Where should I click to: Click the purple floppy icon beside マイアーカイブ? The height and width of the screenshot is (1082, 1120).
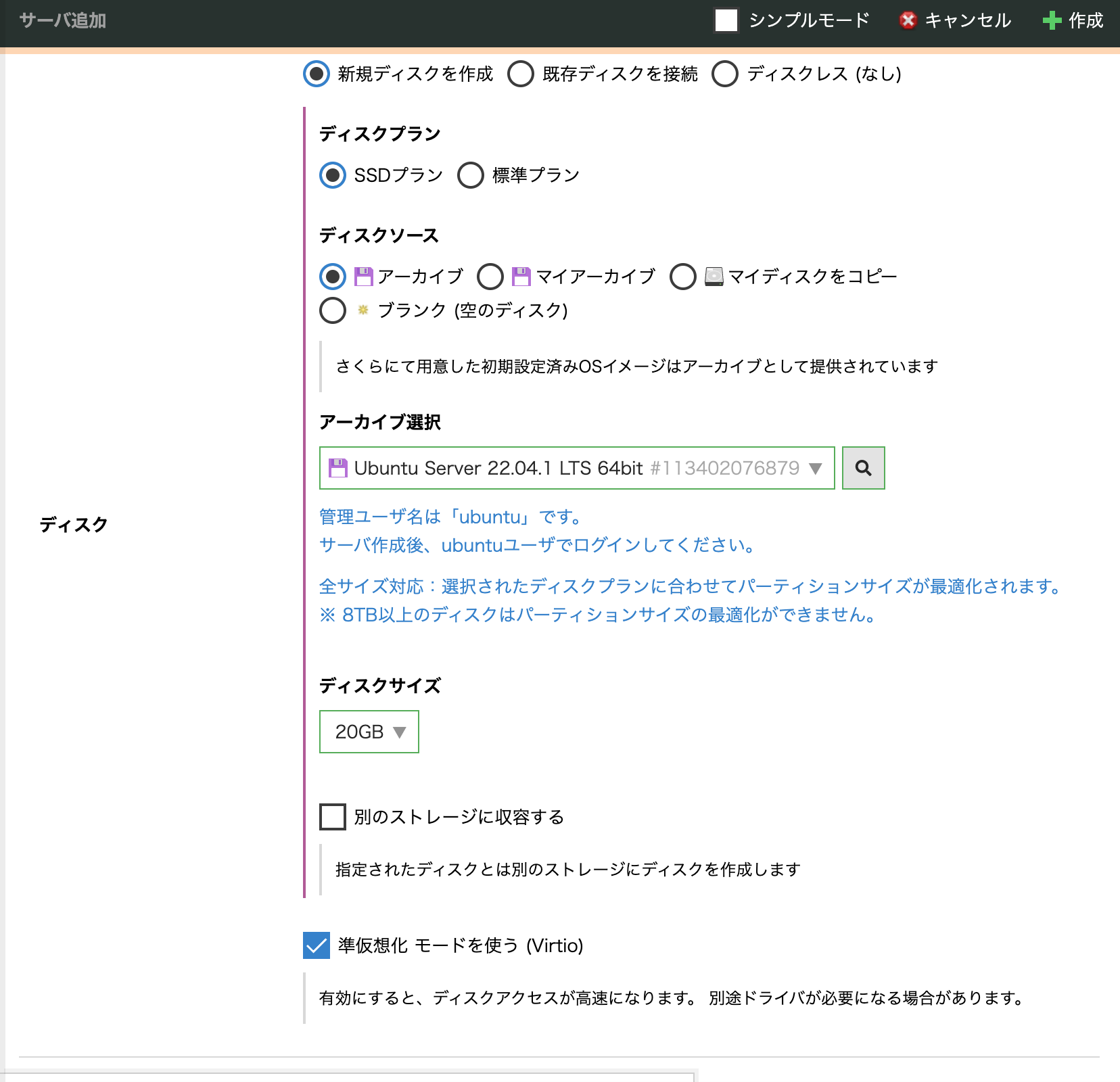pos(521,275)
